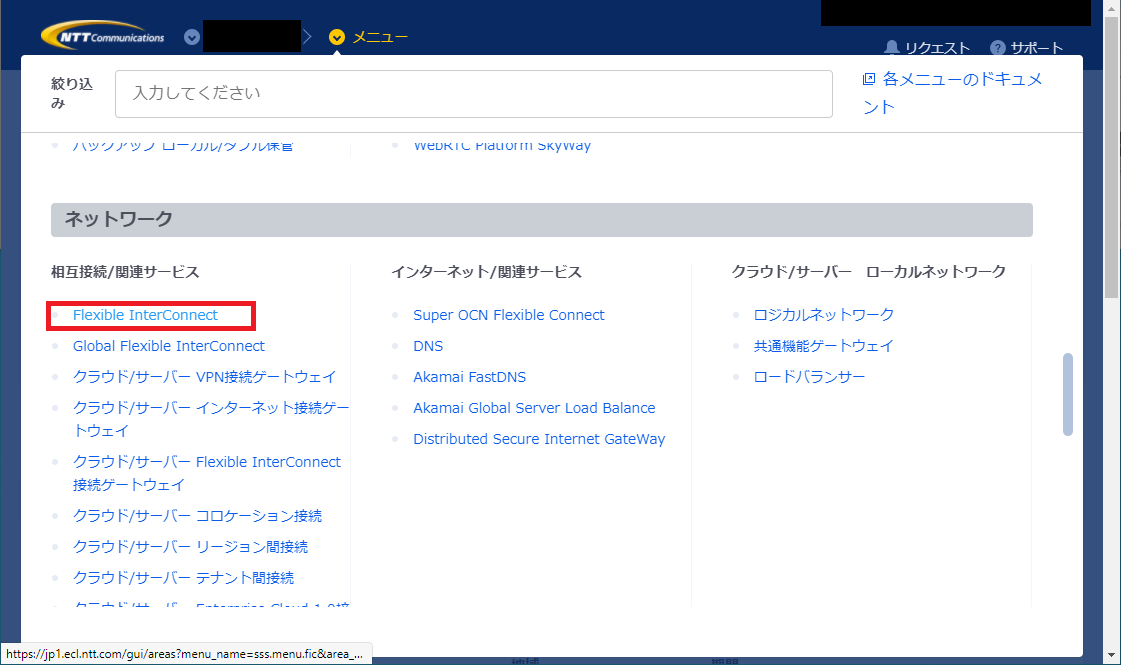Image resolution: width=1121 pixels, height=665 pixels.
Task: Open Akamai Global Server Load Balance
Action: point(534,408)
